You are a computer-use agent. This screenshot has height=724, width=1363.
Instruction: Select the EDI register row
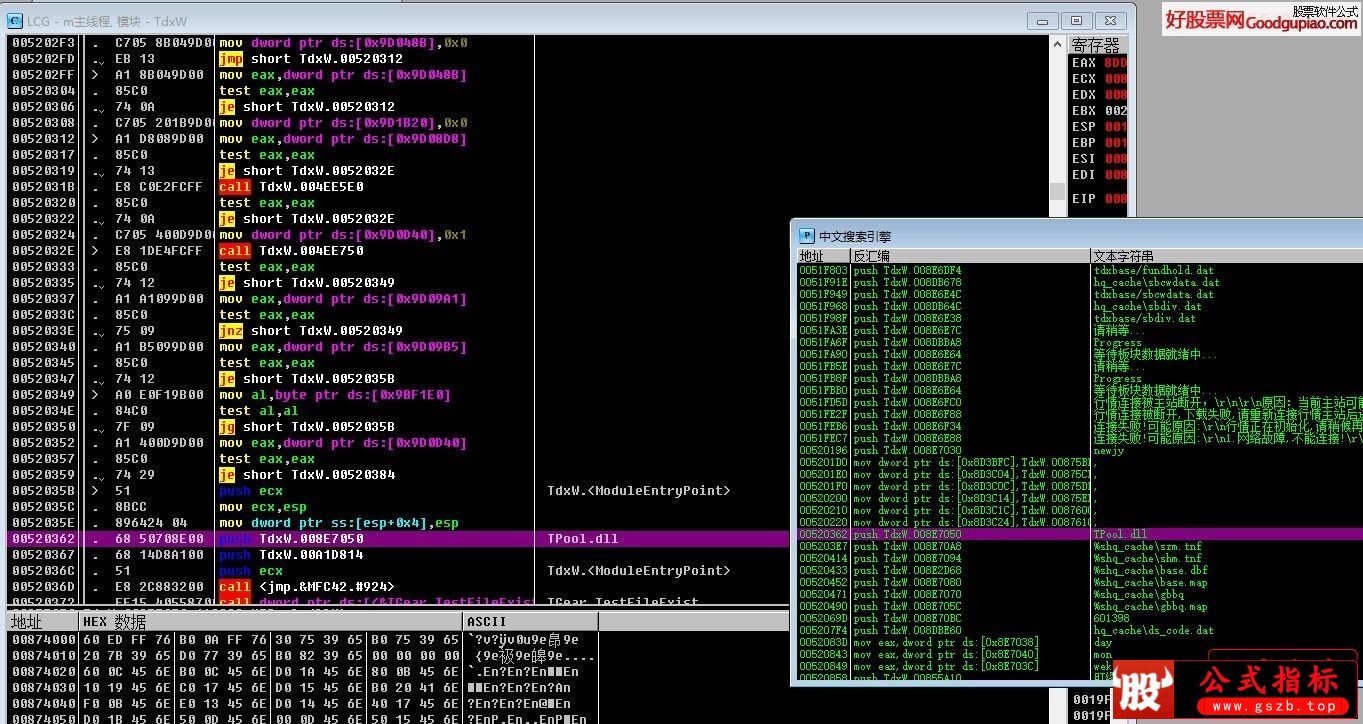tap(1098, 174)
